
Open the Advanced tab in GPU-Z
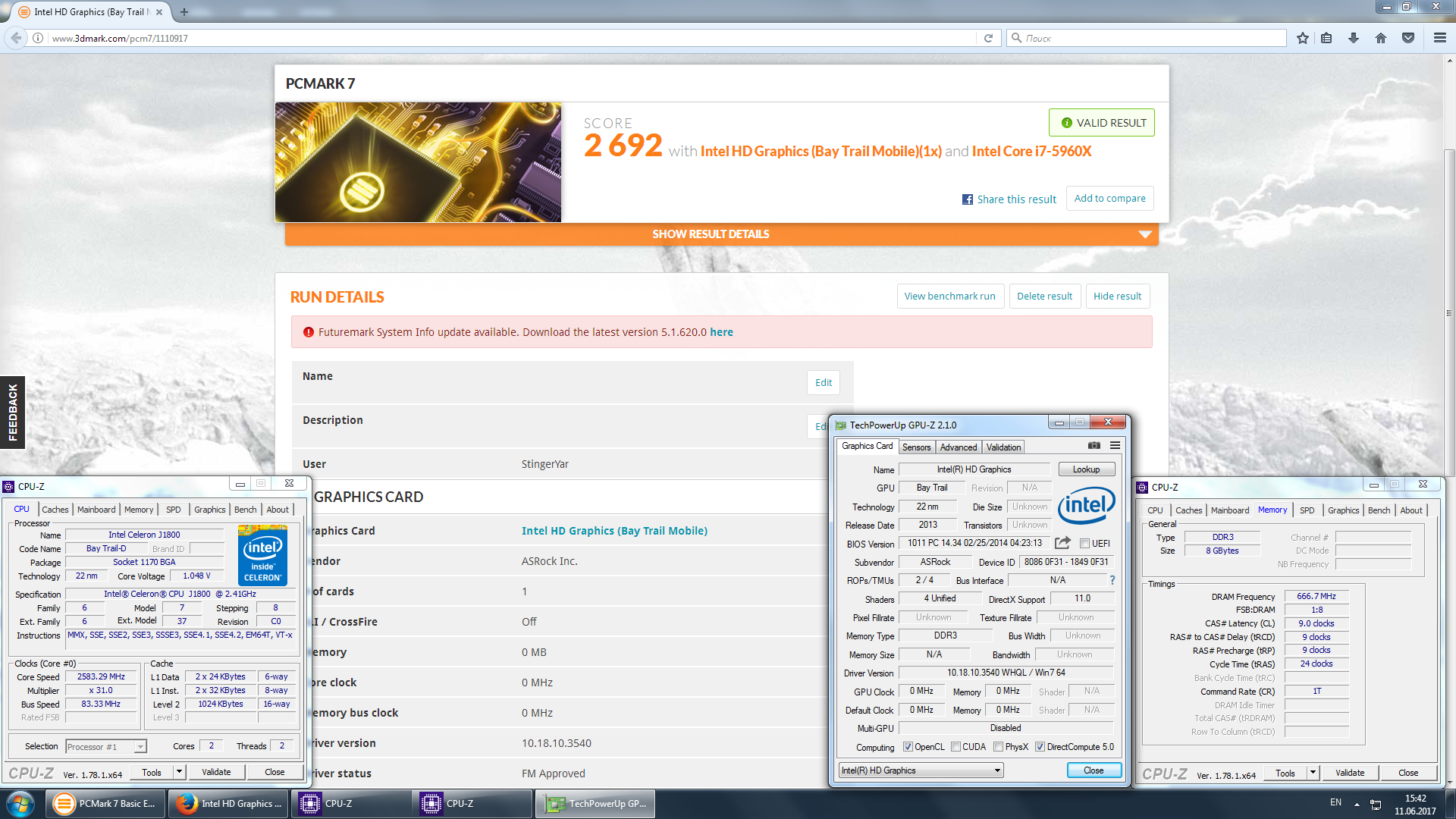[x=959, y=447]
